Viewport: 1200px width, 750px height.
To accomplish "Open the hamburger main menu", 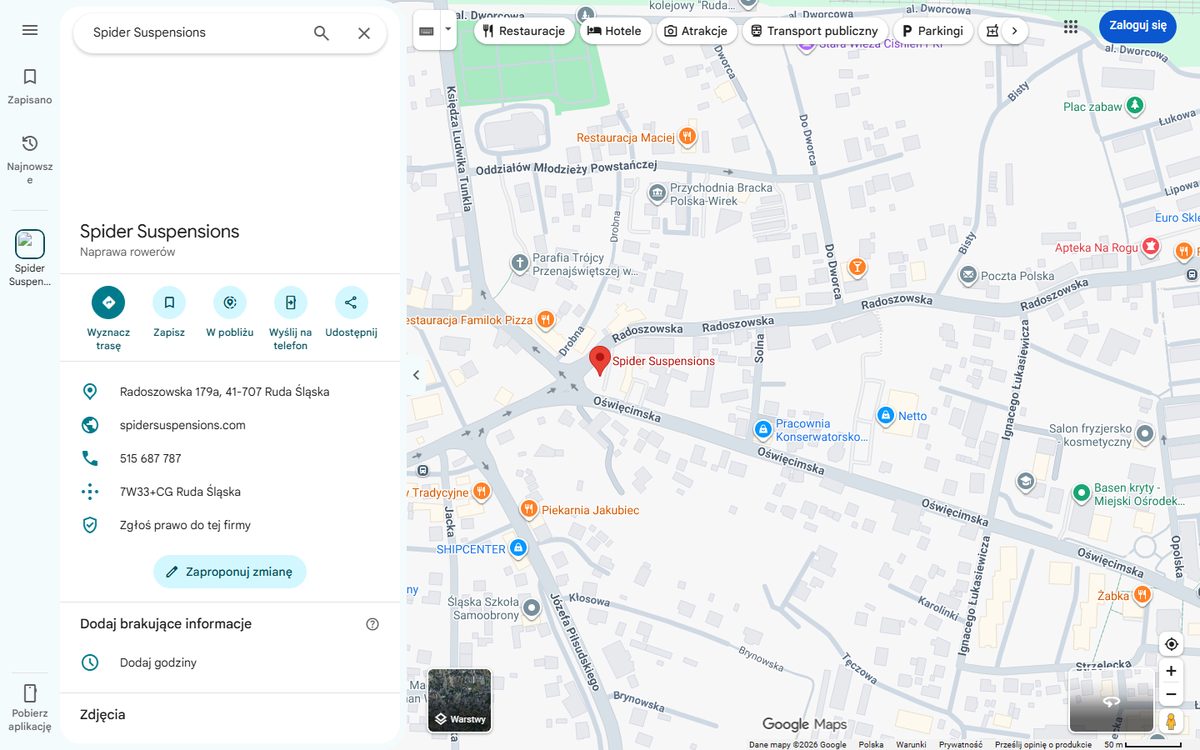I will (30, 30).
